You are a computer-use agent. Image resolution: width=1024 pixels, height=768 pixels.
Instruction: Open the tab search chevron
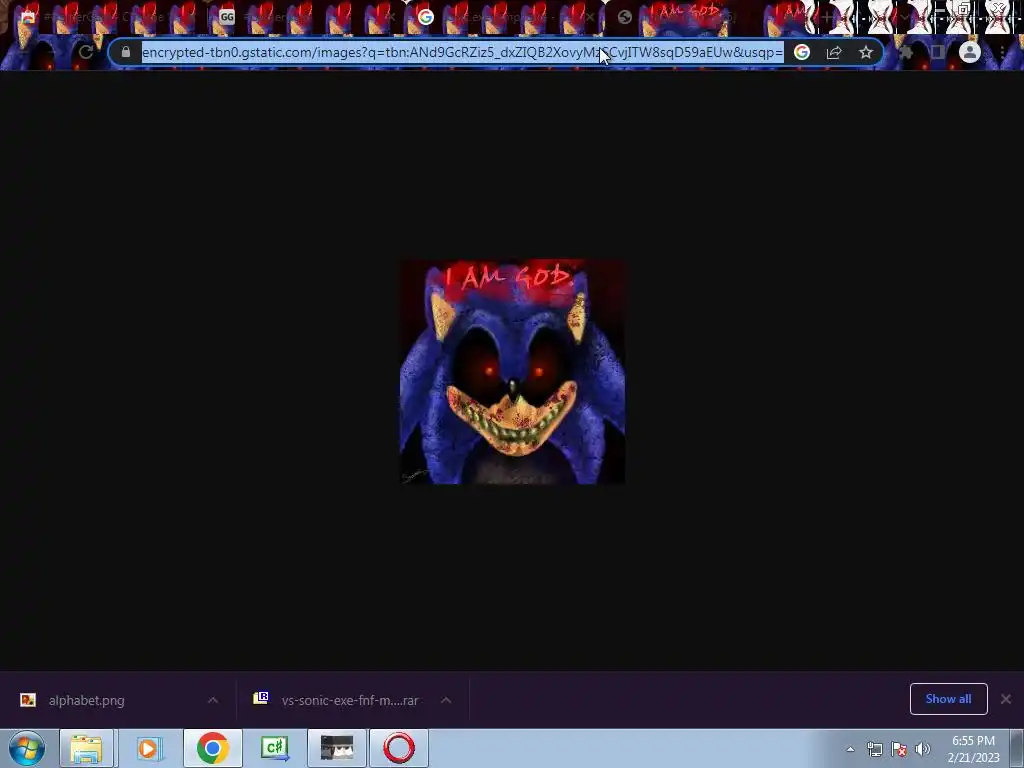click(x=905, y=18)
